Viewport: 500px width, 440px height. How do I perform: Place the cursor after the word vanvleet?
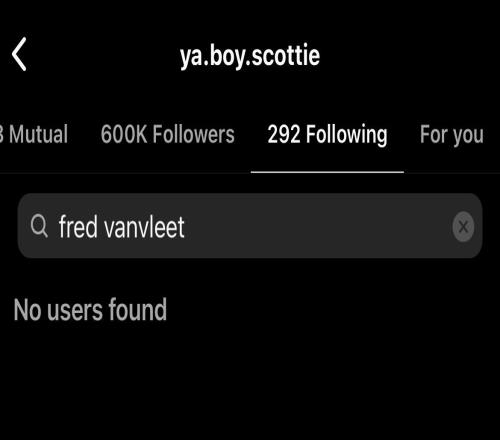(185, 227)
